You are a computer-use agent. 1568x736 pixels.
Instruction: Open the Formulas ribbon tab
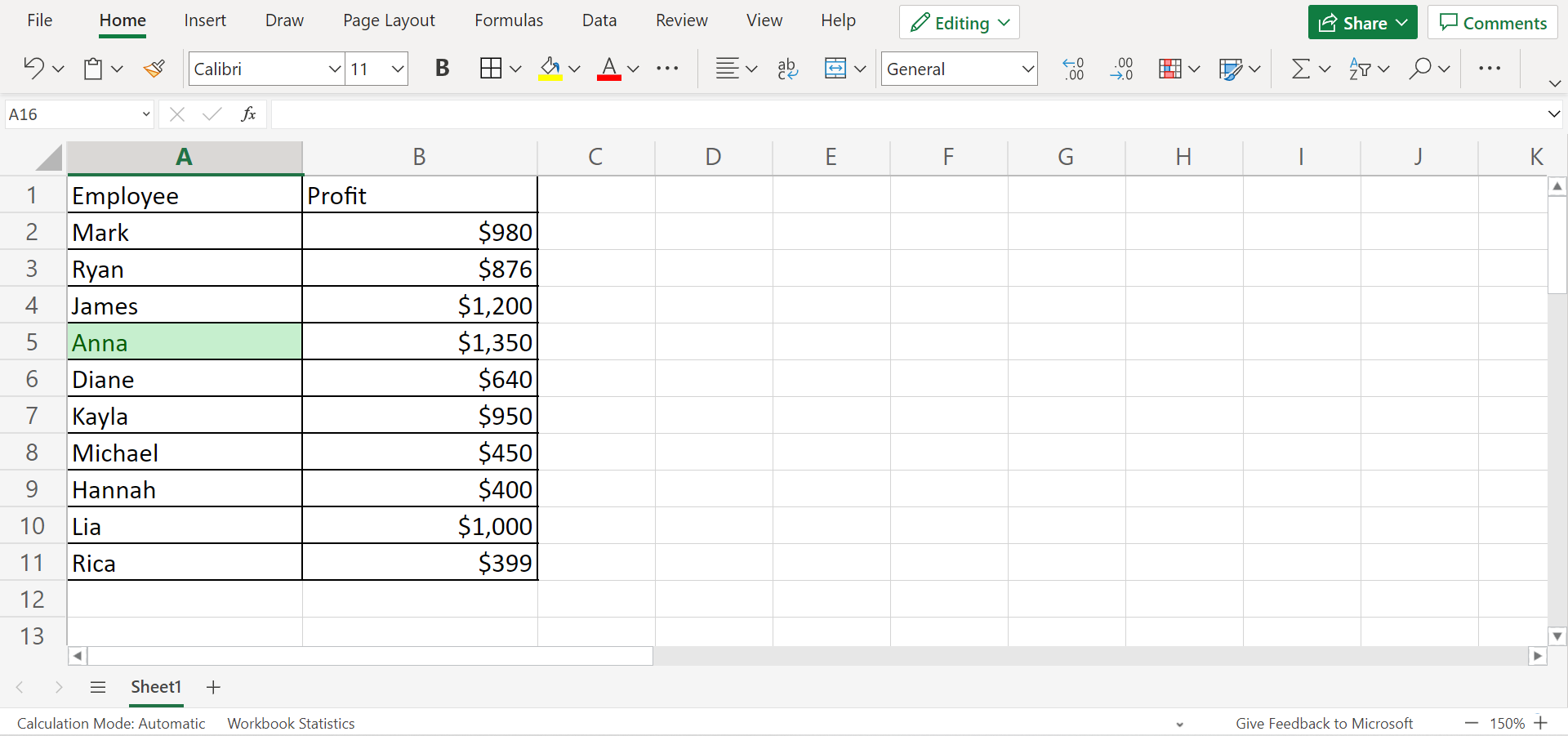click(x=508, y=20)
